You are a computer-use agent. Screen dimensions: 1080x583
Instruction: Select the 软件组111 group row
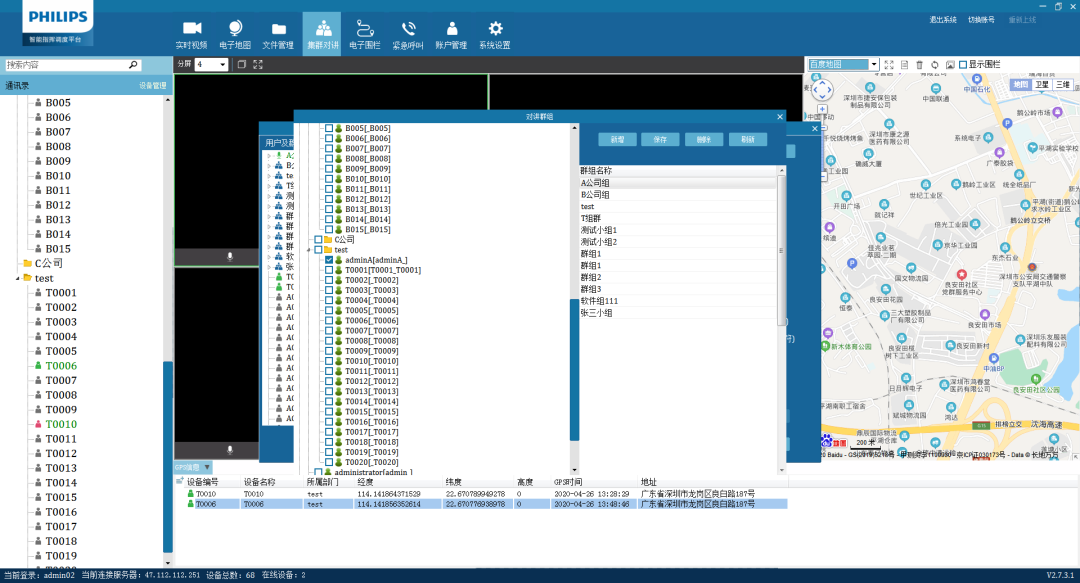click(x=678, y=301)
